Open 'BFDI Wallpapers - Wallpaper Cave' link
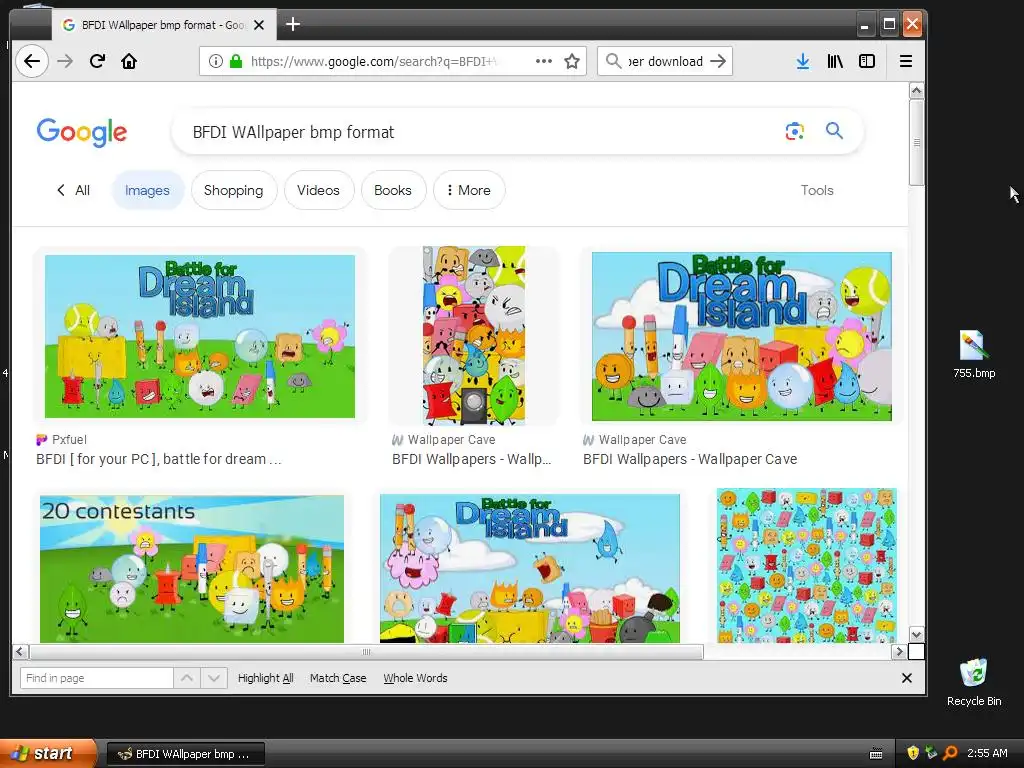This screenshot has height=768, width=1024. coord(690,459)
